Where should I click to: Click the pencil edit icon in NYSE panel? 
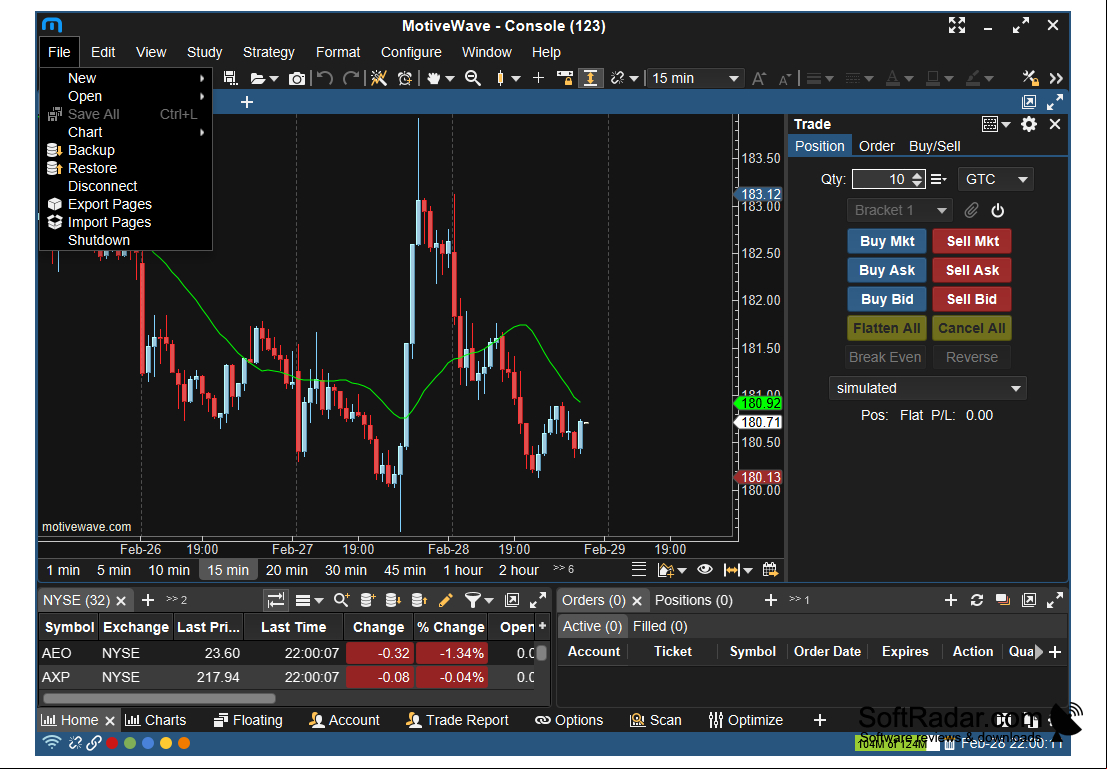click(x=445, y=600)
